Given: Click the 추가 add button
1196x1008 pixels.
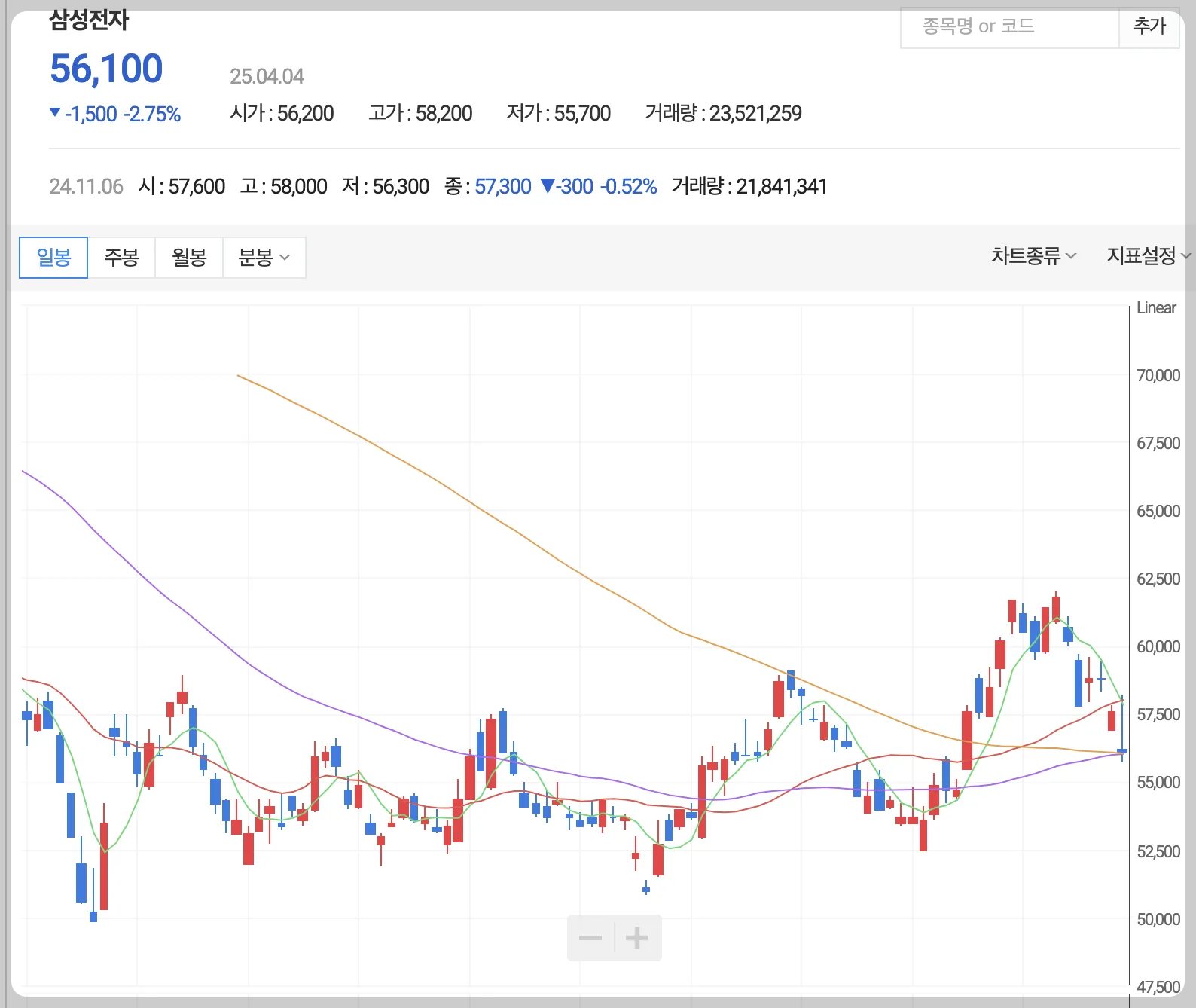Looking at the screenshot, I should pos(1149,27).
